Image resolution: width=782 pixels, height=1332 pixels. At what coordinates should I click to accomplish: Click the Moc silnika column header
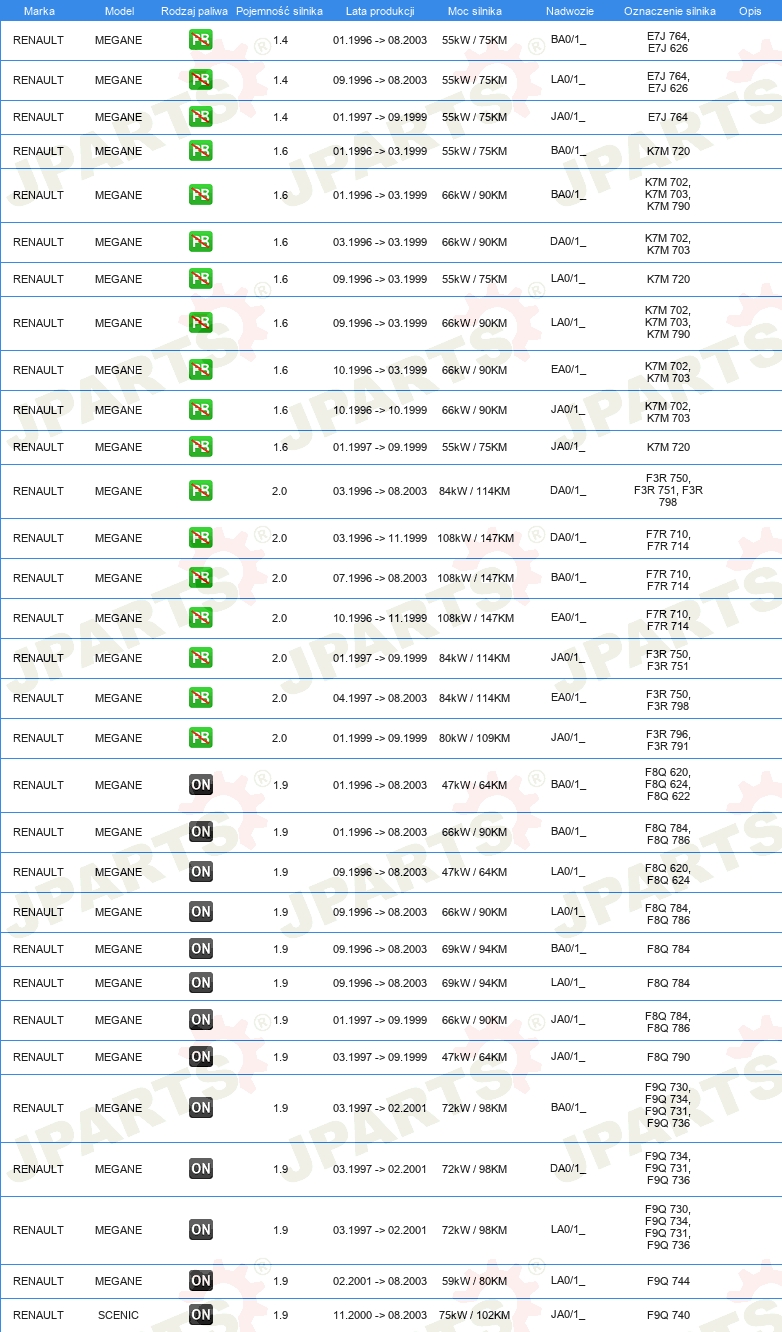click(x=474, y=11)
